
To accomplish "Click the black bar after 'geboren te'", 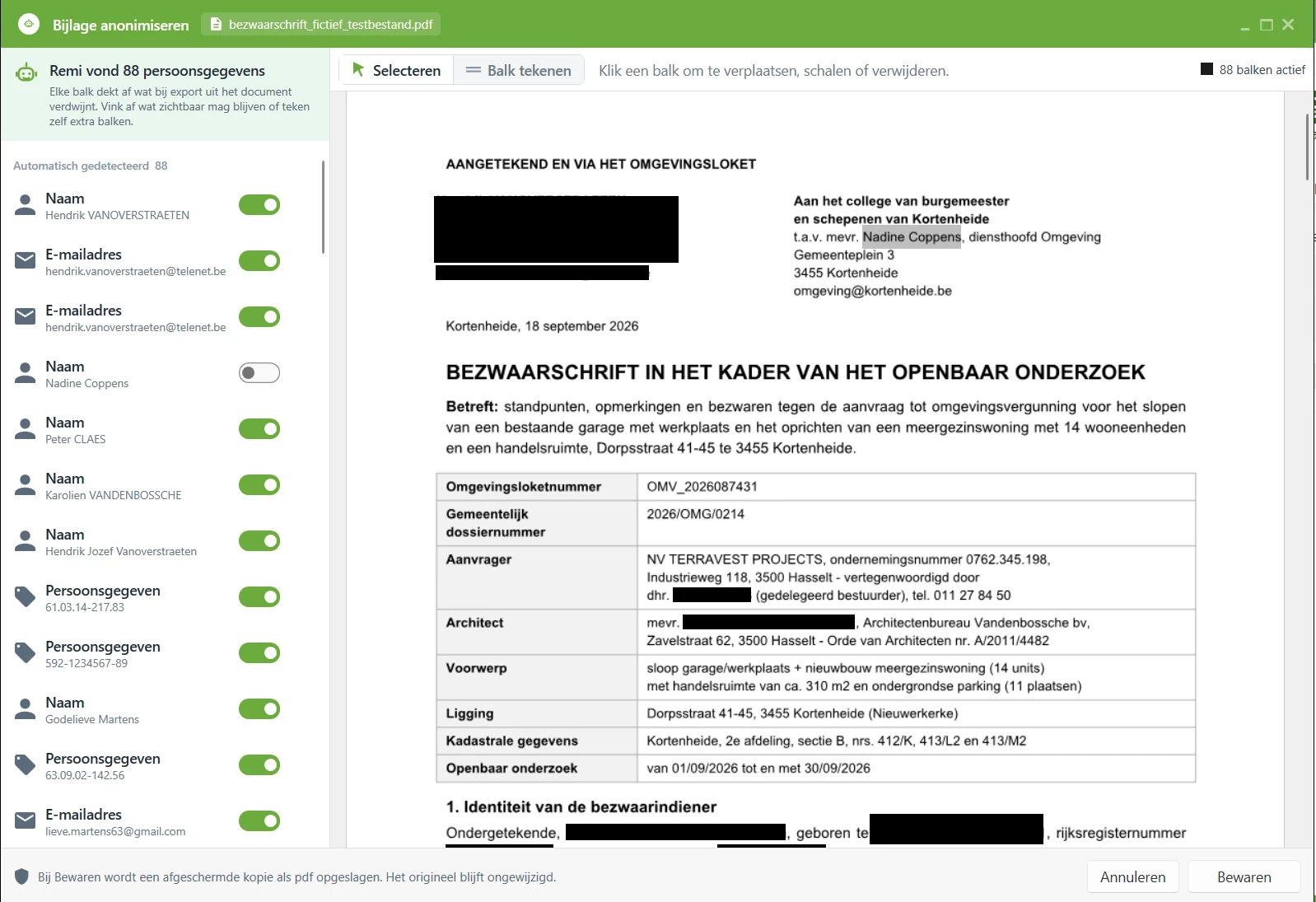I will (x=956, y=829).
